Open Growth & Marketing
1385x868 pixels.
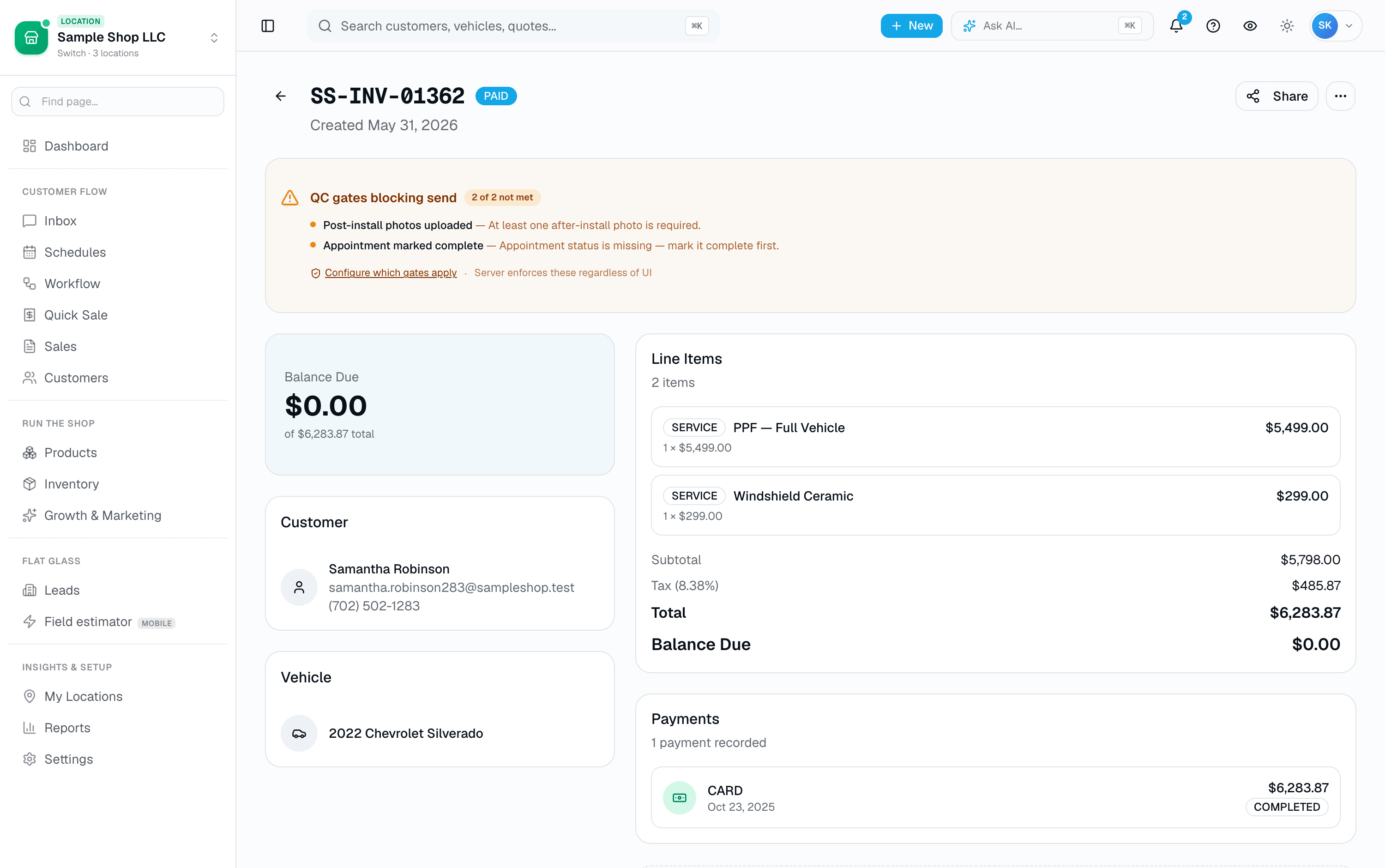pyautogui.click(x=118, y=516)
